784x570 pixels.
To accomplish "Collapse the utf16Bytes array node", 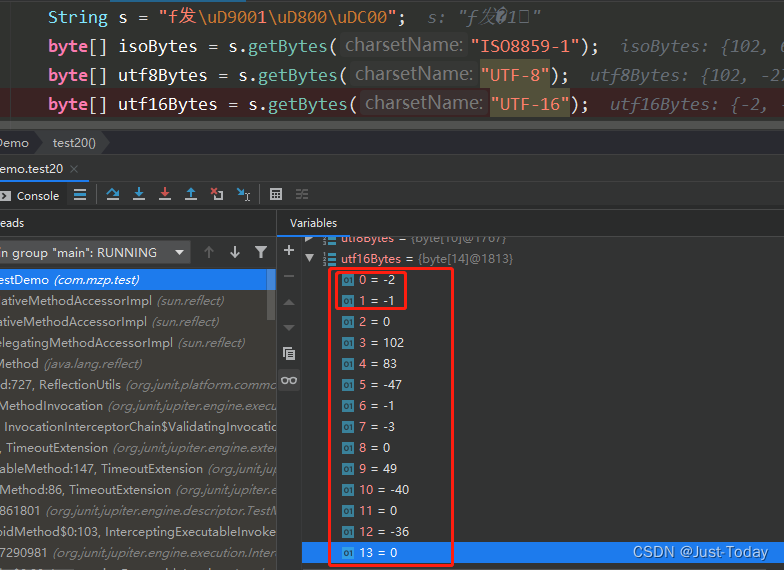I will tap(308, 259).
